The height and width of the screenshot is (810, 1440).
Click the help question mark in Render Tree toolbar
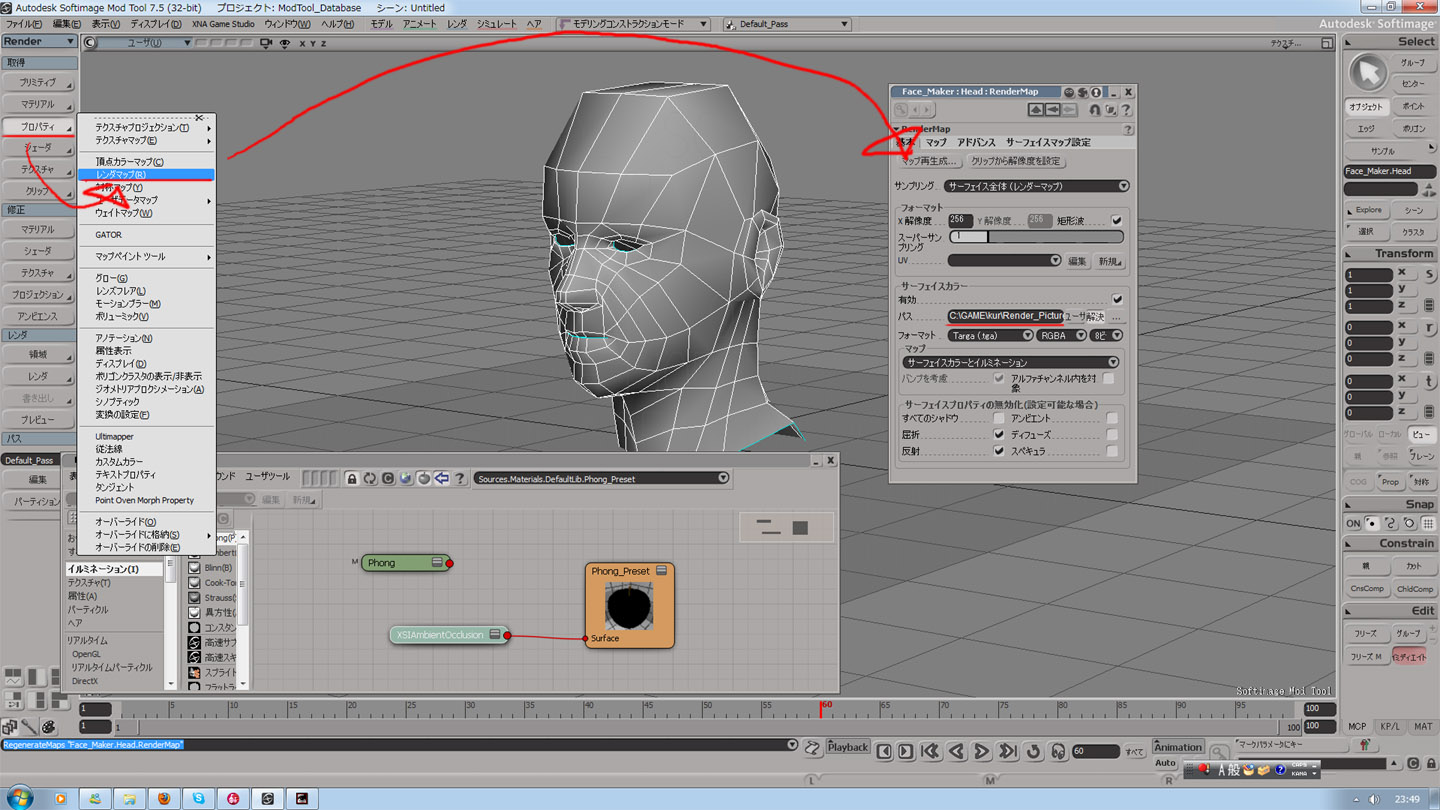click(460, 479)
